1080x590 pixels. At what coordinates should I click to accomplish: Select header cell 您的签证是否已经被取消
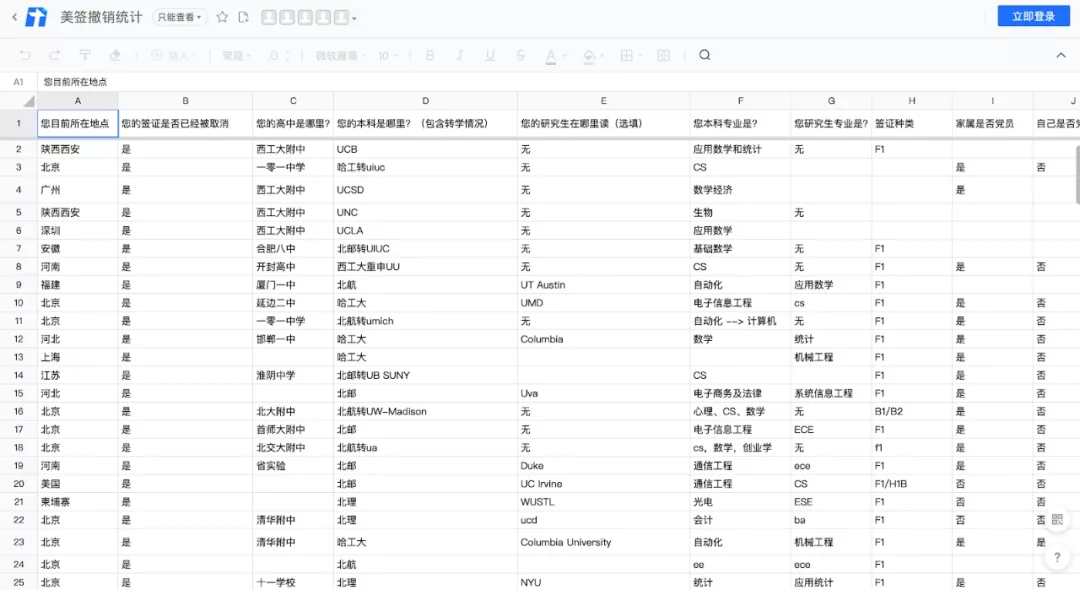[x=185, y=124]
